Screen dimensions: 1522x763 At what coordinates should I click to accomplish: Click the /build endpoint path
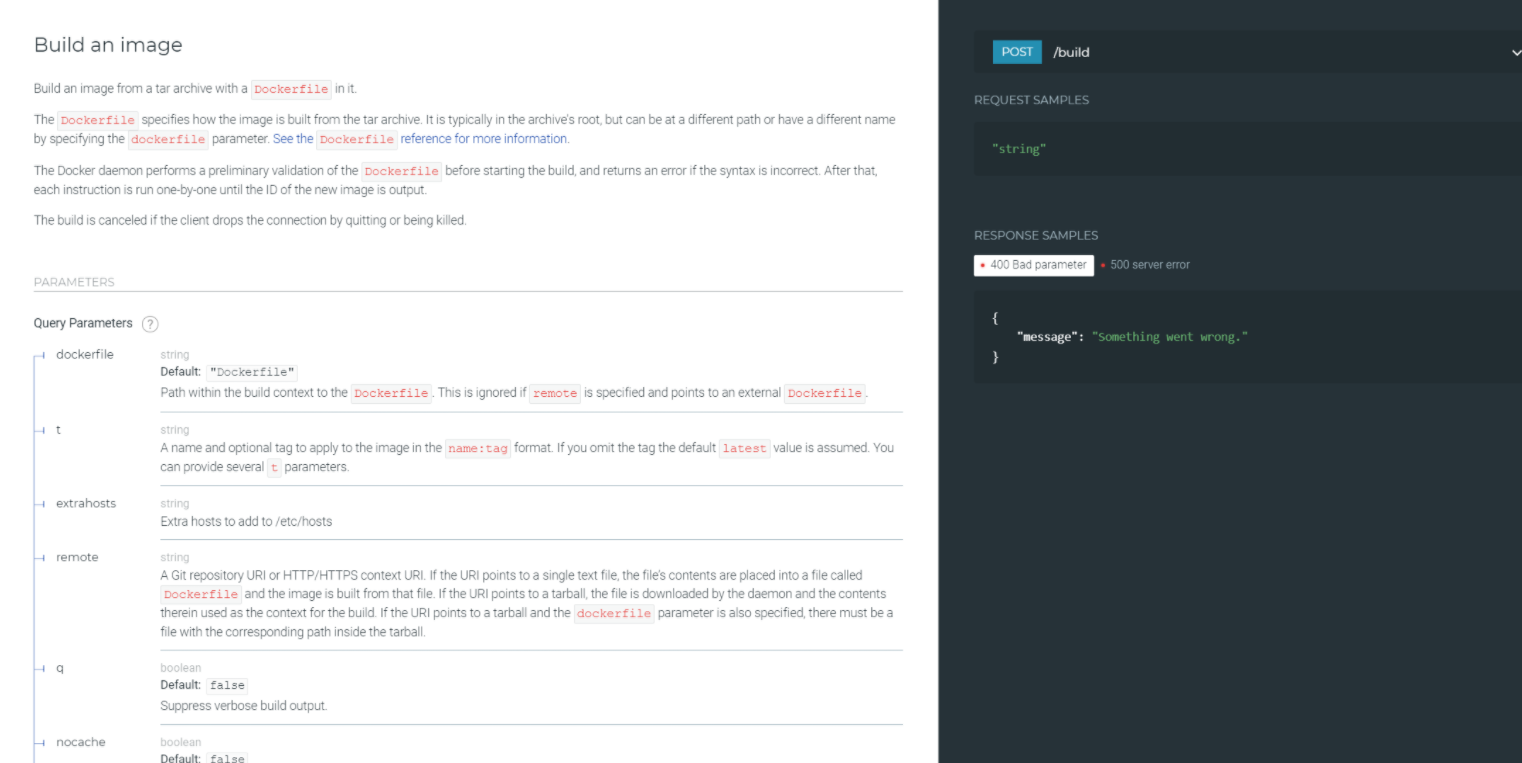tap(1071, 52)
